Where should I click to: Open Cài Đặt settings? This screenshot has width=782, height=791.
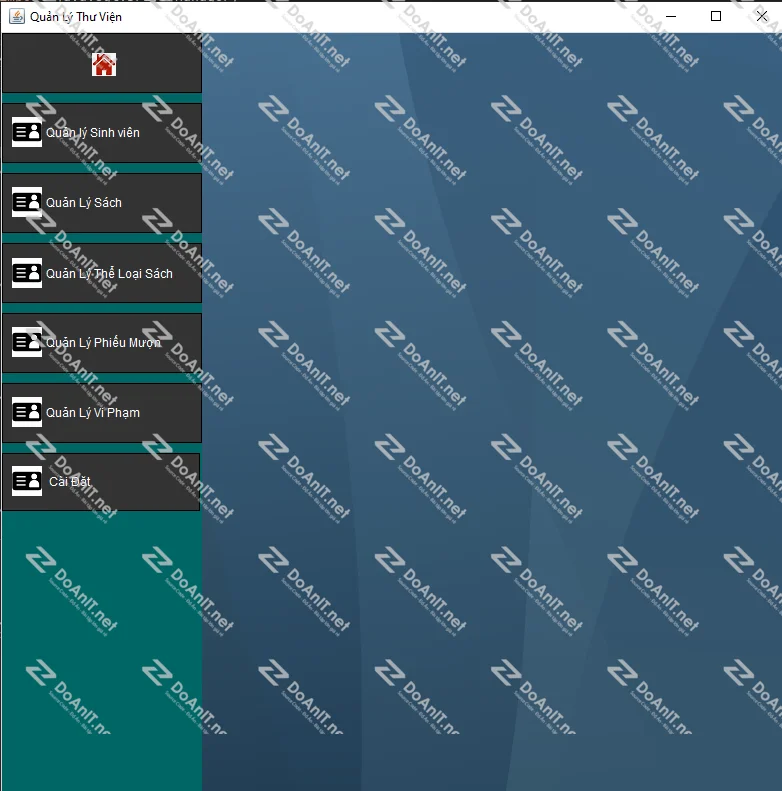point(101,482)
